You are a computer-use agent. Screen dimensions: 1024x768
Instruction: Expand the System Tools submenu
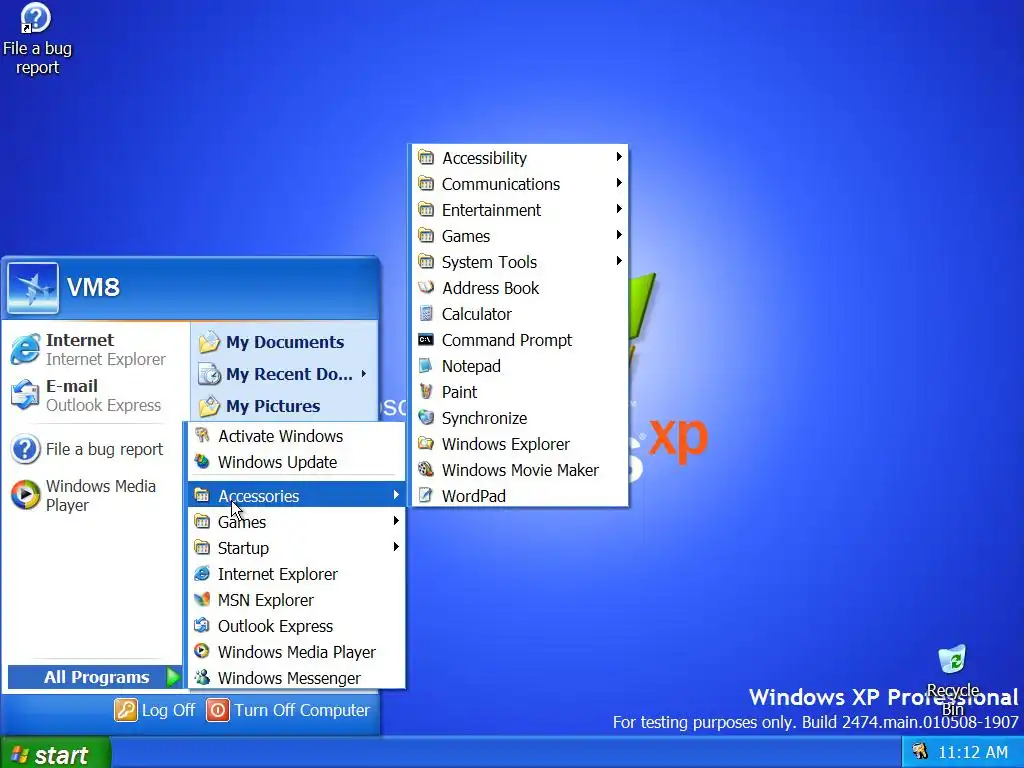[x=520, y=262]
